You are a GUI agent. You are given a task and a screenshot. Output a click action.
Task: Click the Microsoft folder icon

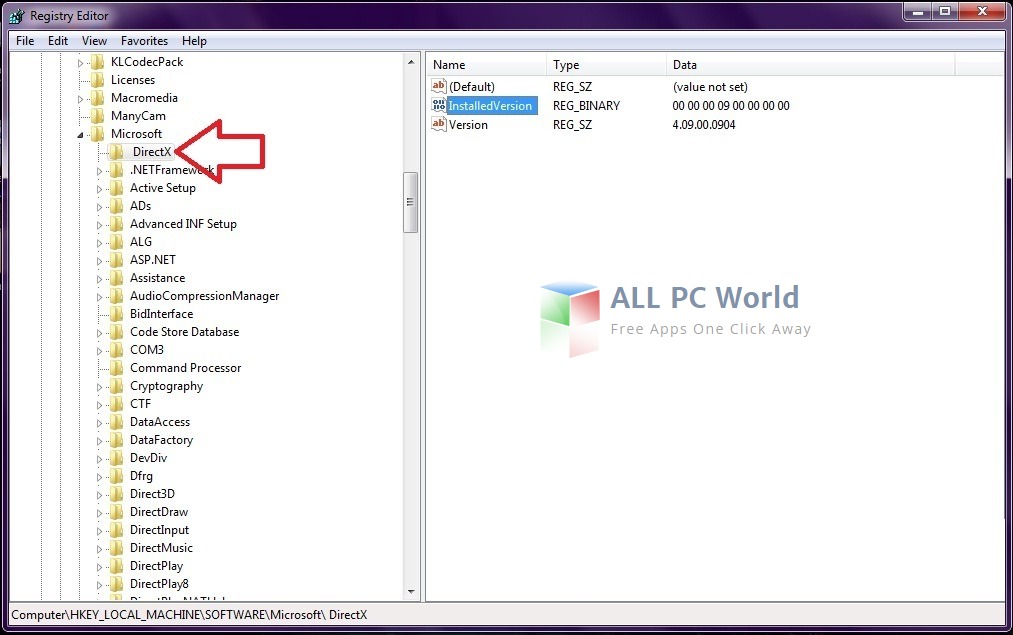click(x=98, y=134)
